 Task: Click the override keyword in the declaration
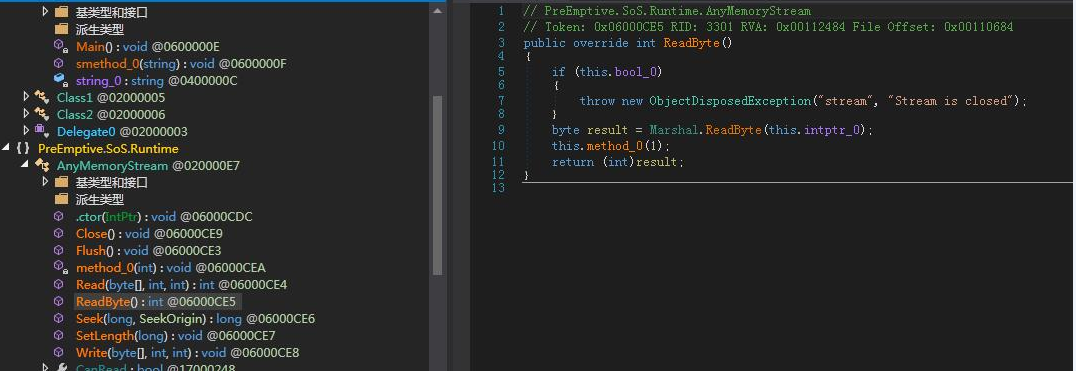click(600, 43)
